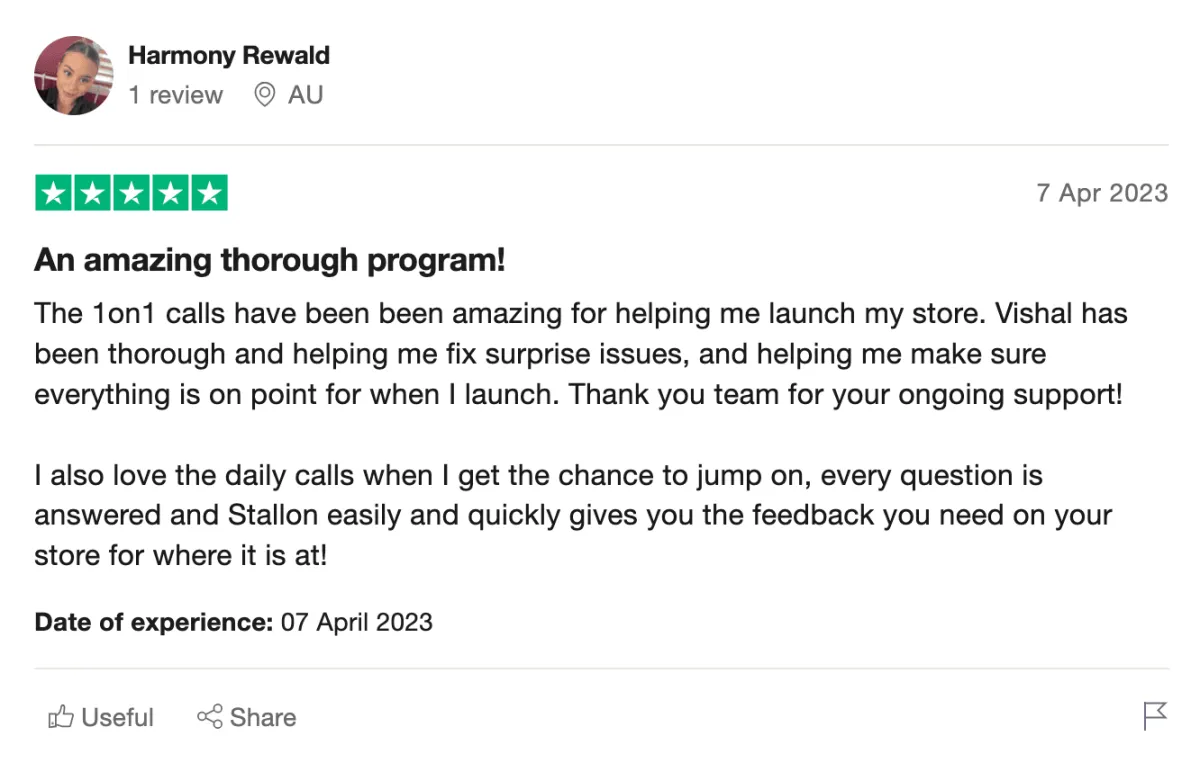Click the first green rating star
This screenshot has width=1200, height=763.
coord(54,193)
